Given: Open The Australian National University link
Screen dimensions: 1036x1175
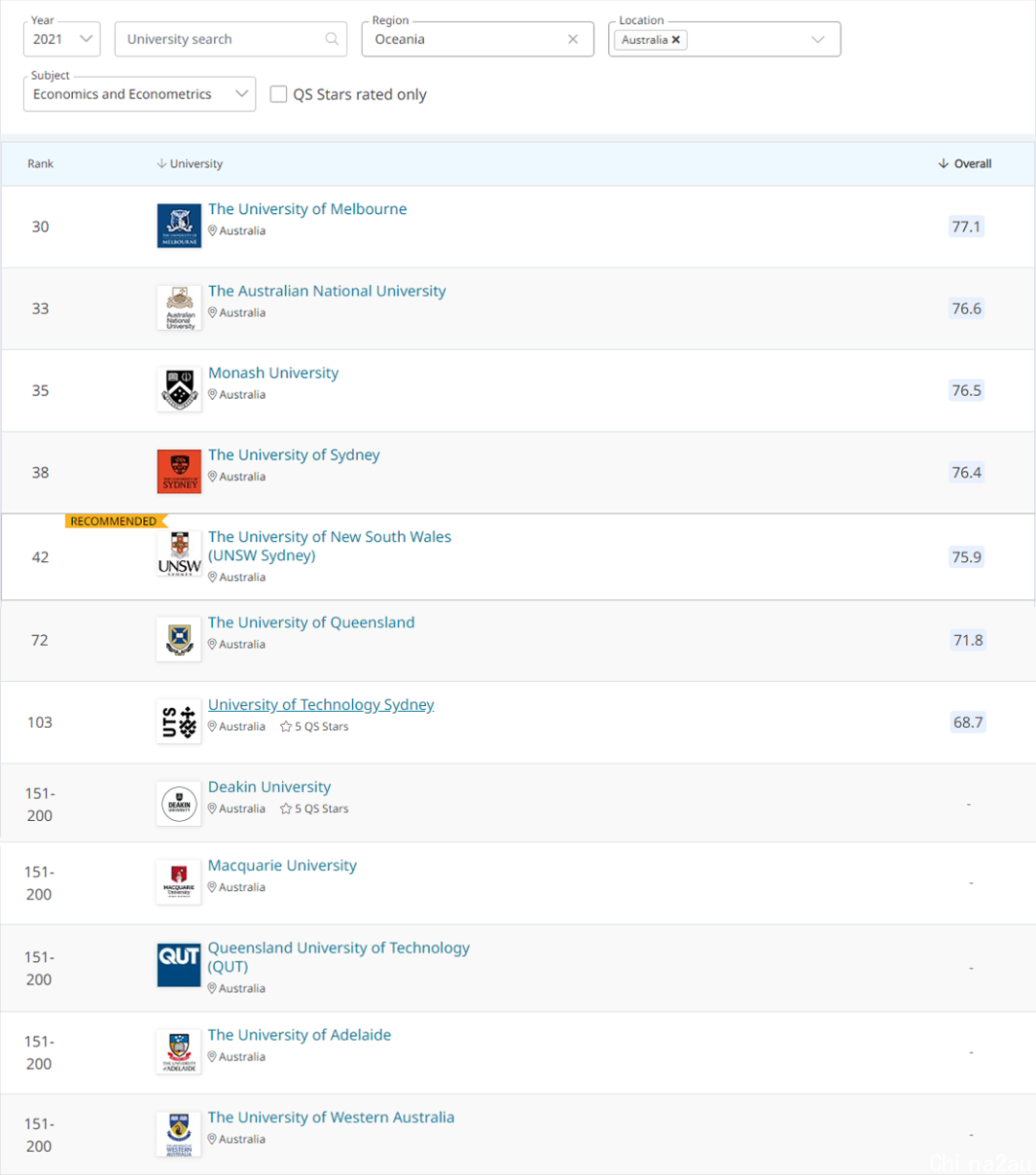Looking at the screenshot, I should 327,291.
